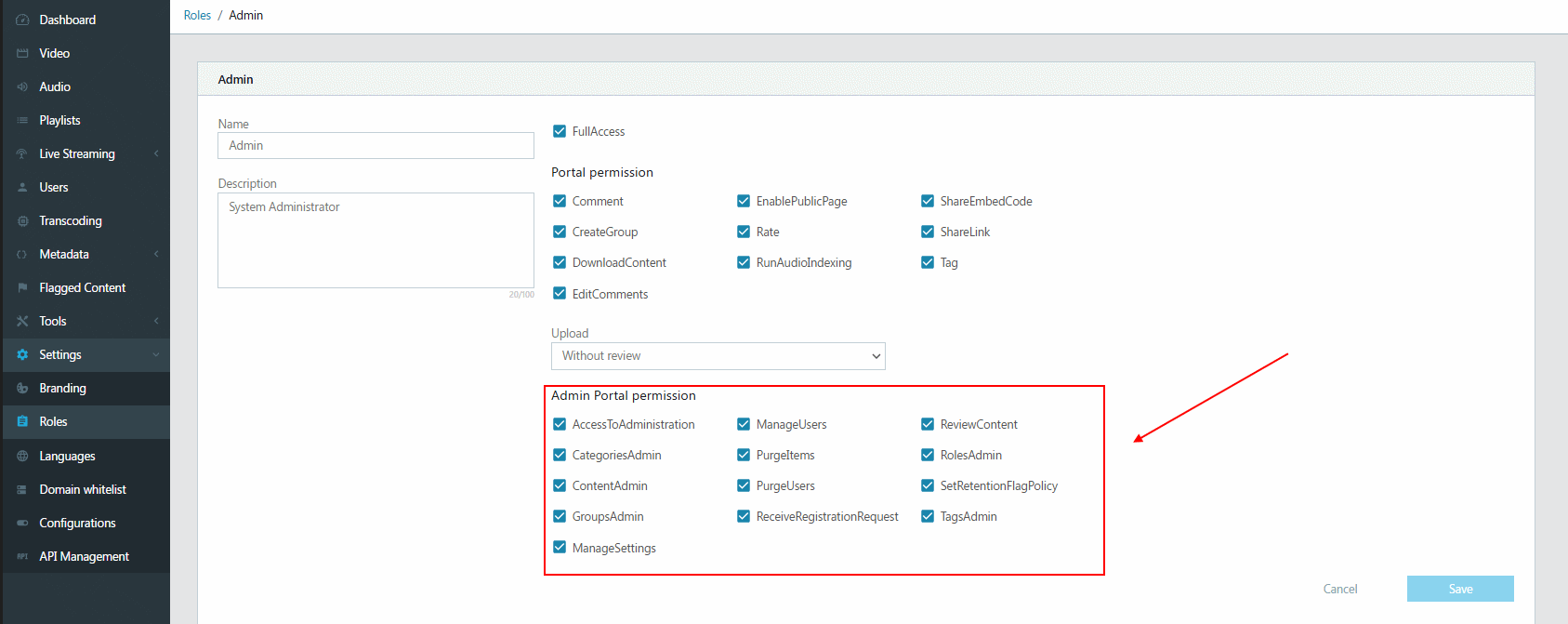Click the Video icon in sidebar

point(22,53)
